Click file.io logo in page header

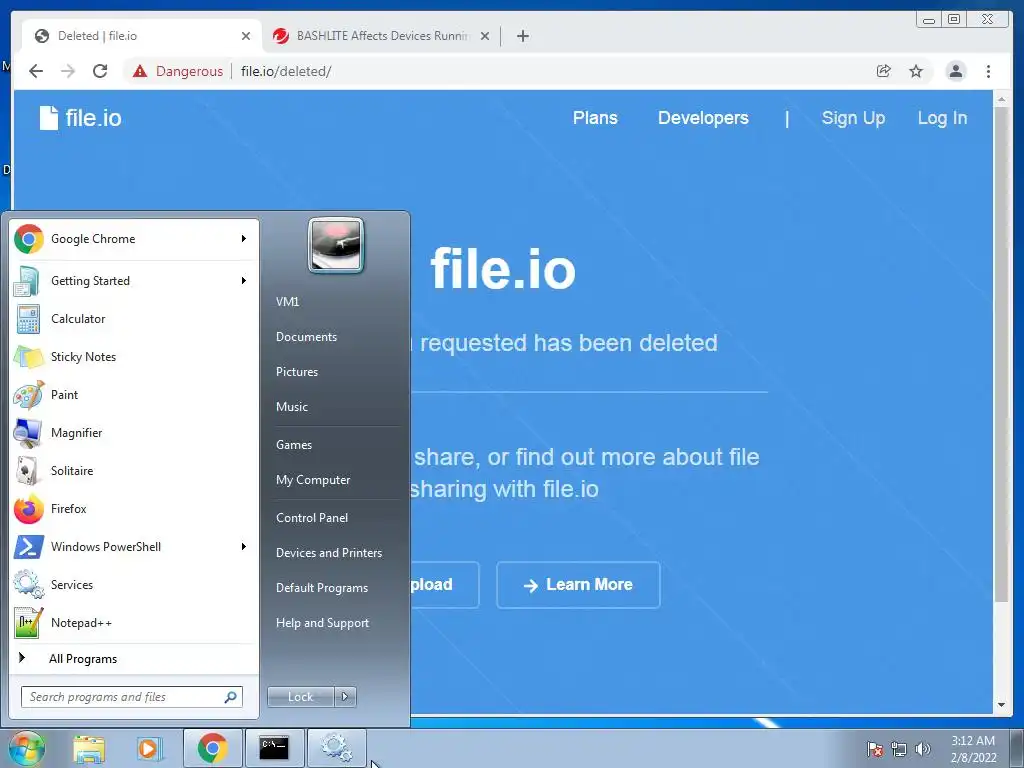pos(80,118)
